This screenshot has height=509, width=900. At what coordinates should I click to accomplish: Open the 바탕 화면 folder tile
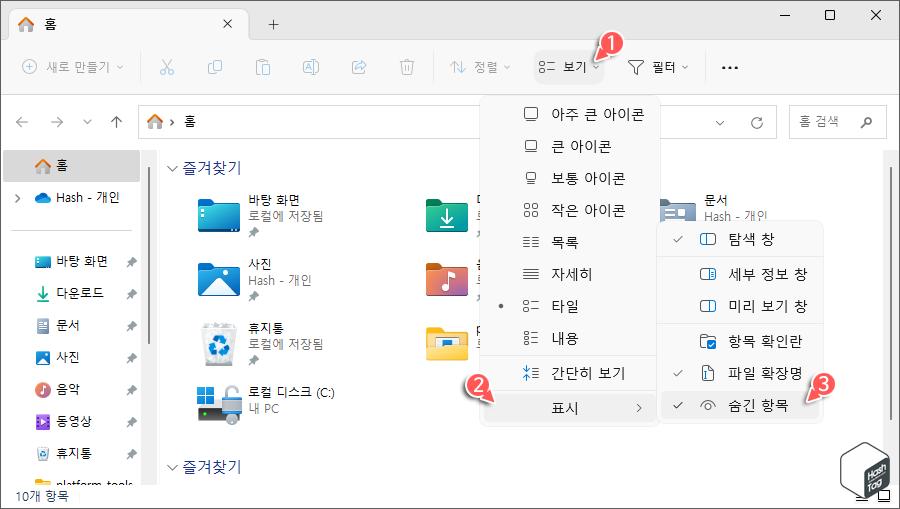tap(261, 216)
